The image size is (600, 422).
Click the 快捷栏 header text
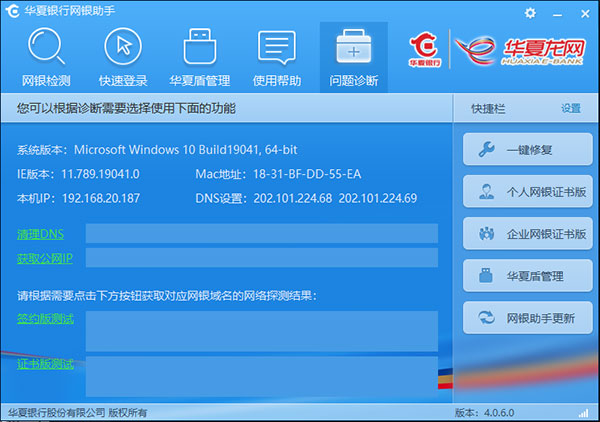[x=488, y=109]
